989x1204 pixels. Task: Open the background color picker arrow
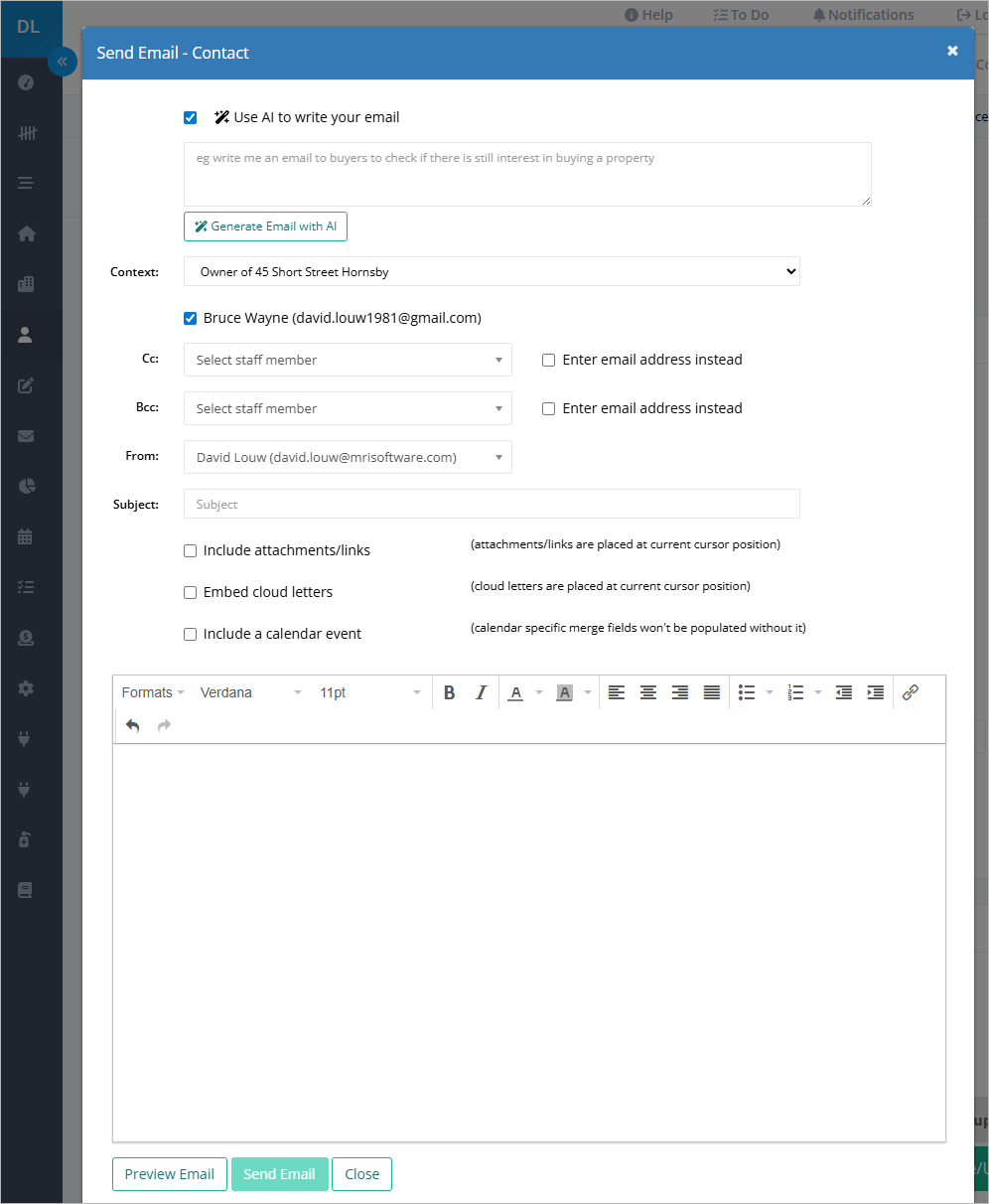(588, 692)
